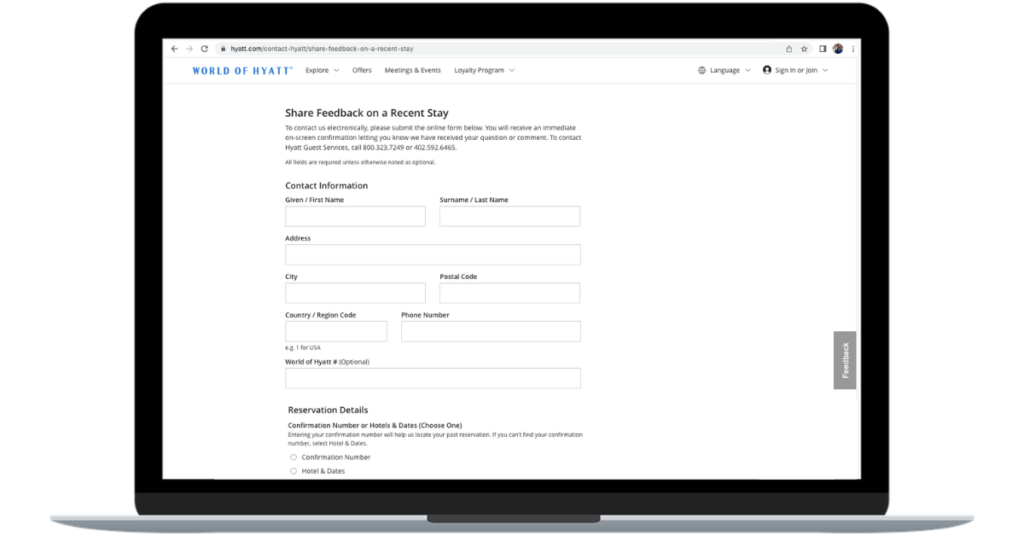Click the browser forward arrow
Image resolution: width=1024 pixels, height=536 pixels.
pyautogui.click(x=188, y=48)
